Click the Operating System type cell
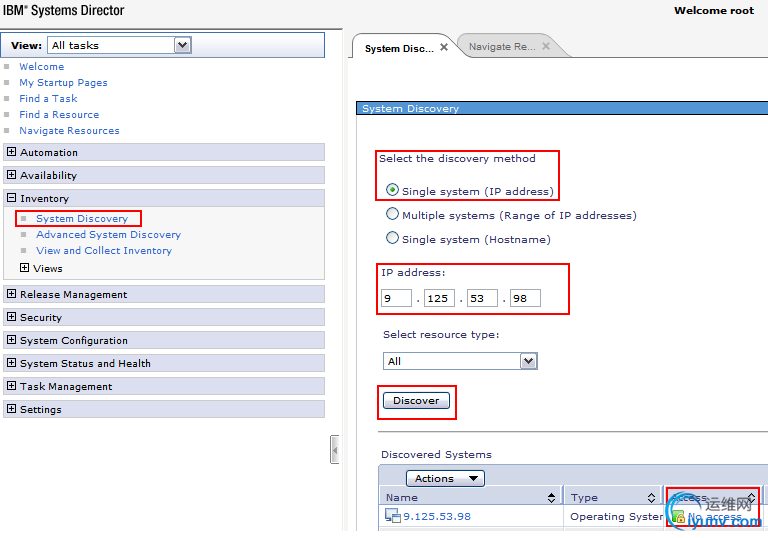 click(616, 517)
